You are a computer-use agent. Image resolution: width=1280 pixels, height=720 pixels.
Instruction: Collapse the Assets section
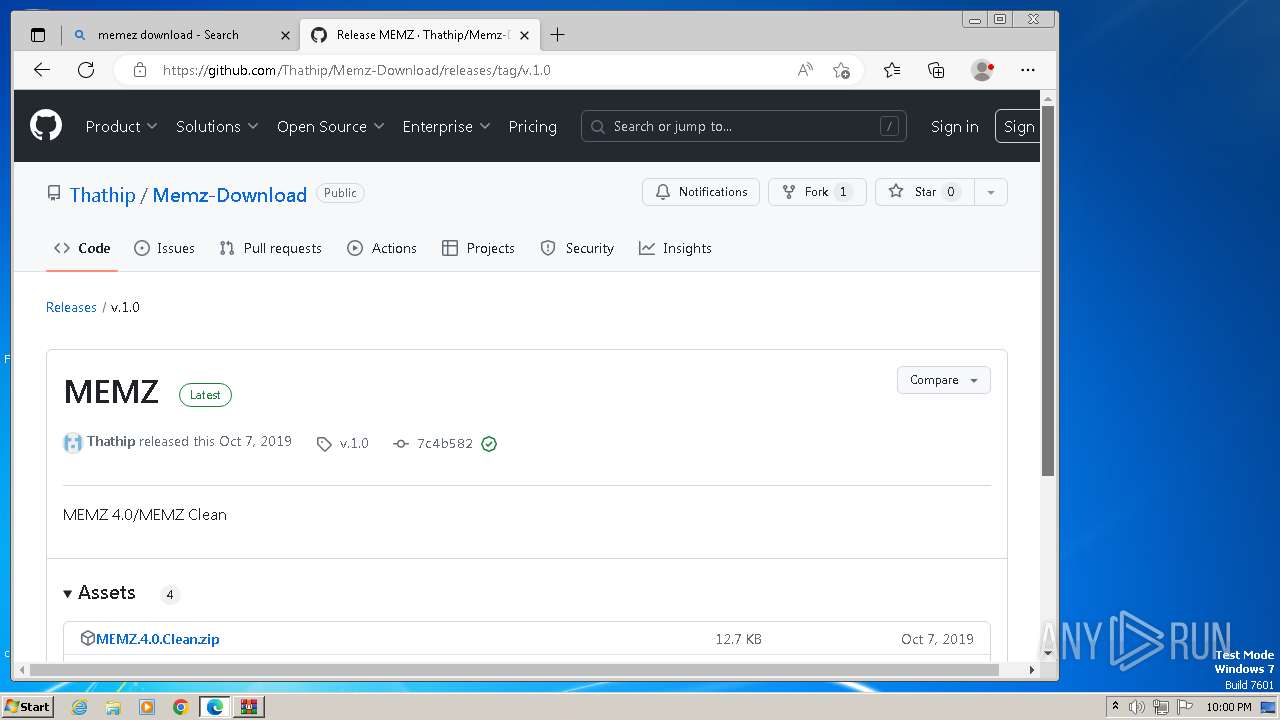coord(99,593)
